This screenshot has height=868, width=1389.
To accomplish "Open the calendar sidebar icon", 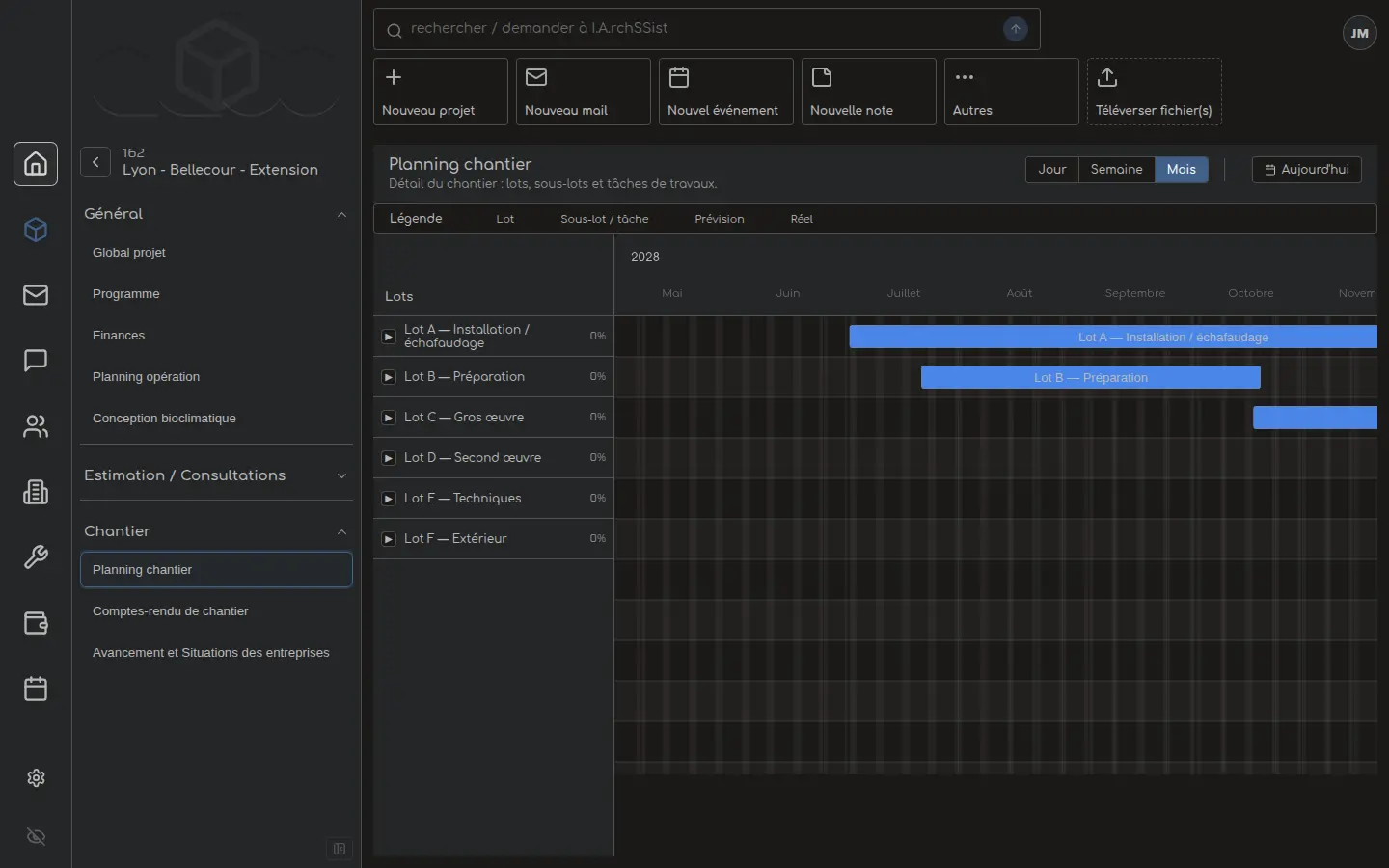I will click(x=36, y=689).
